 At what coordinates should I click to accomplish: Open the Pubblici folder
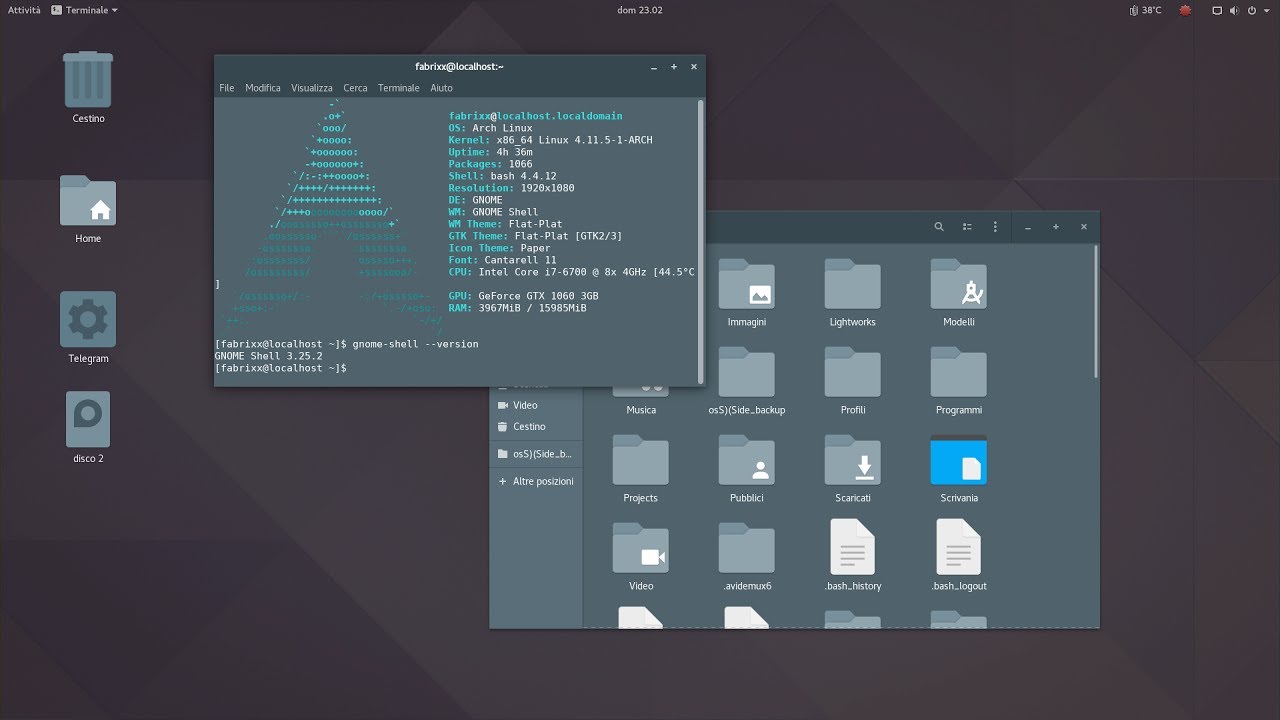pos(747,460)
